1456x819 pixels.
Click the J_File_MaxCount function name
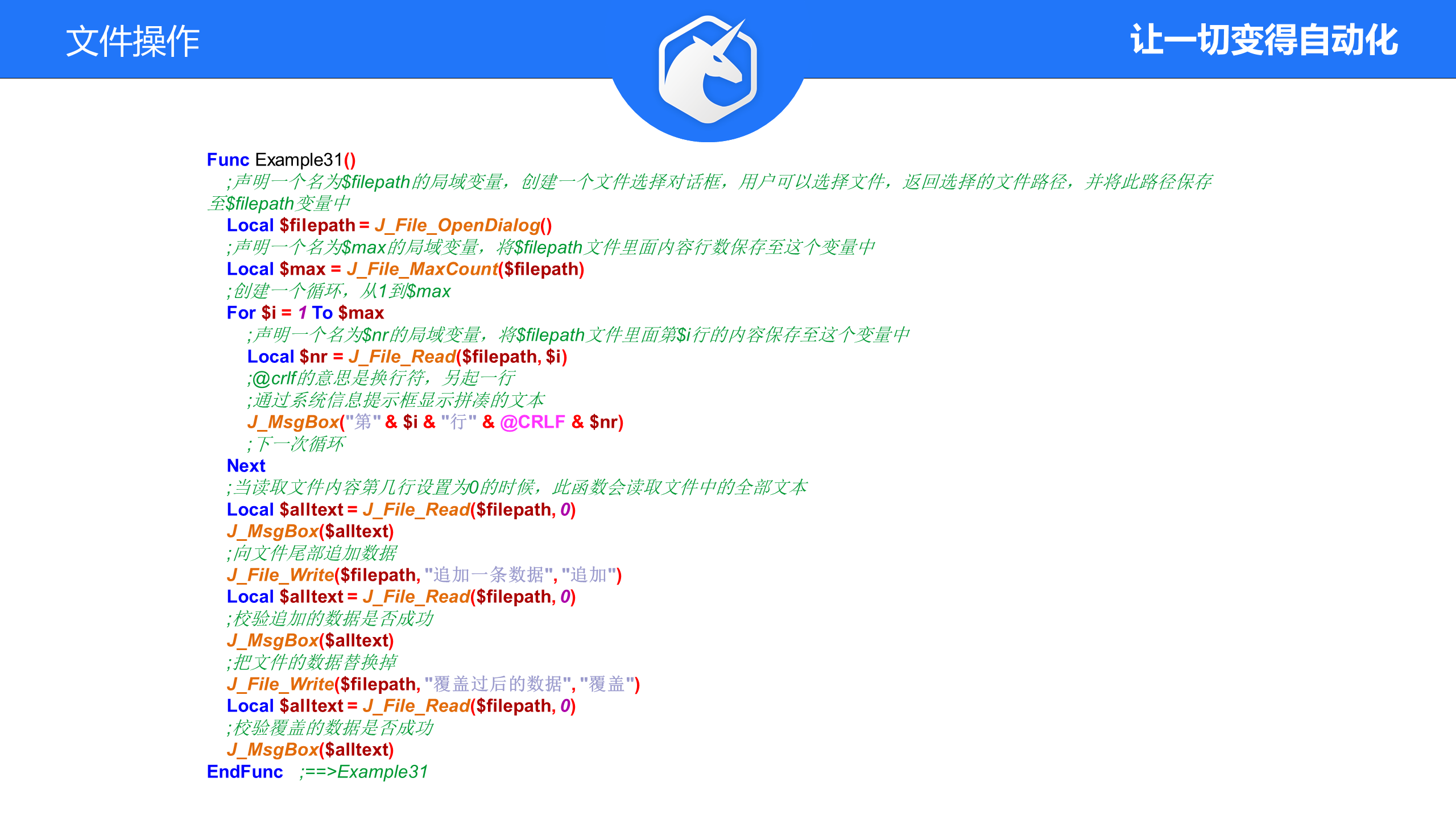pyautogui.click(x=422, y=269)
